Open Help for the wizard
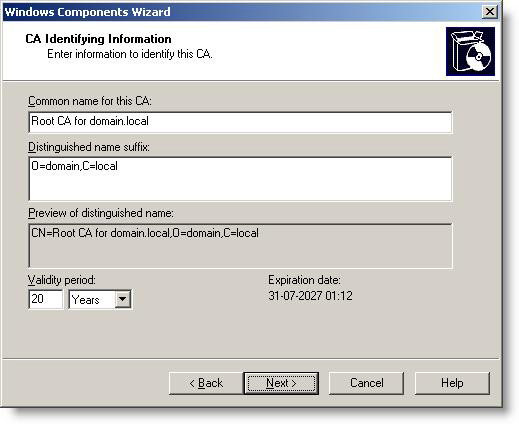The height and width of the screenshot is (424, 519). coord(452,383)
